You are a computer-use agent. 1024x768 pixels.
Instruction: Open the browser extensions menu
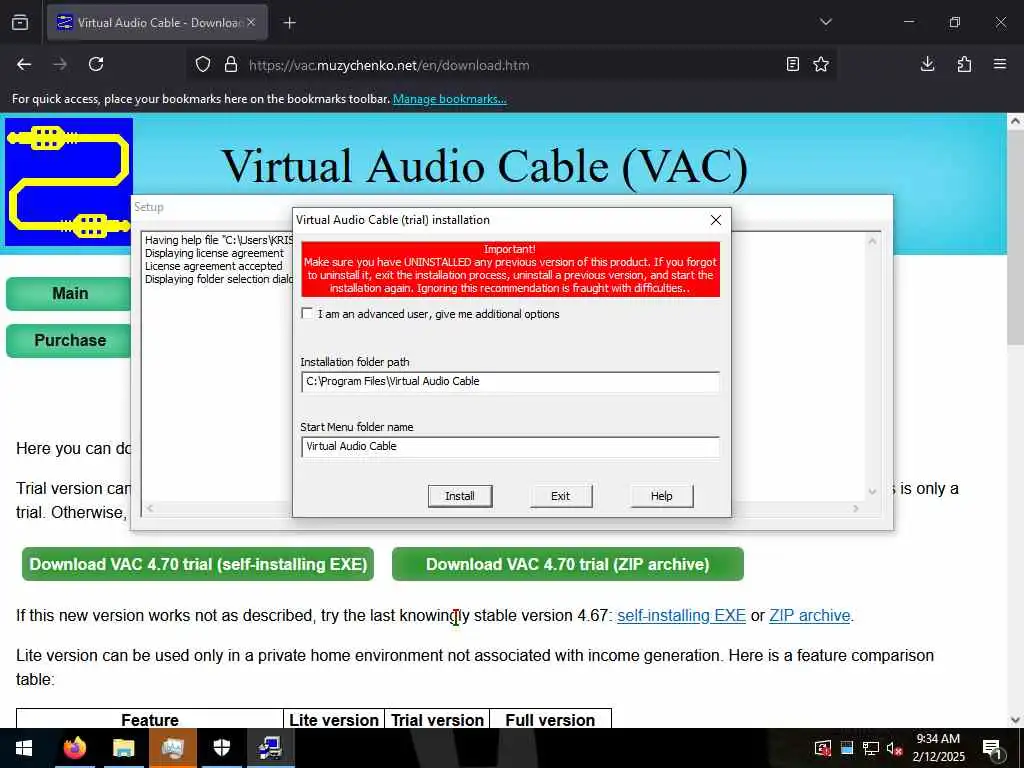[964, 64]
